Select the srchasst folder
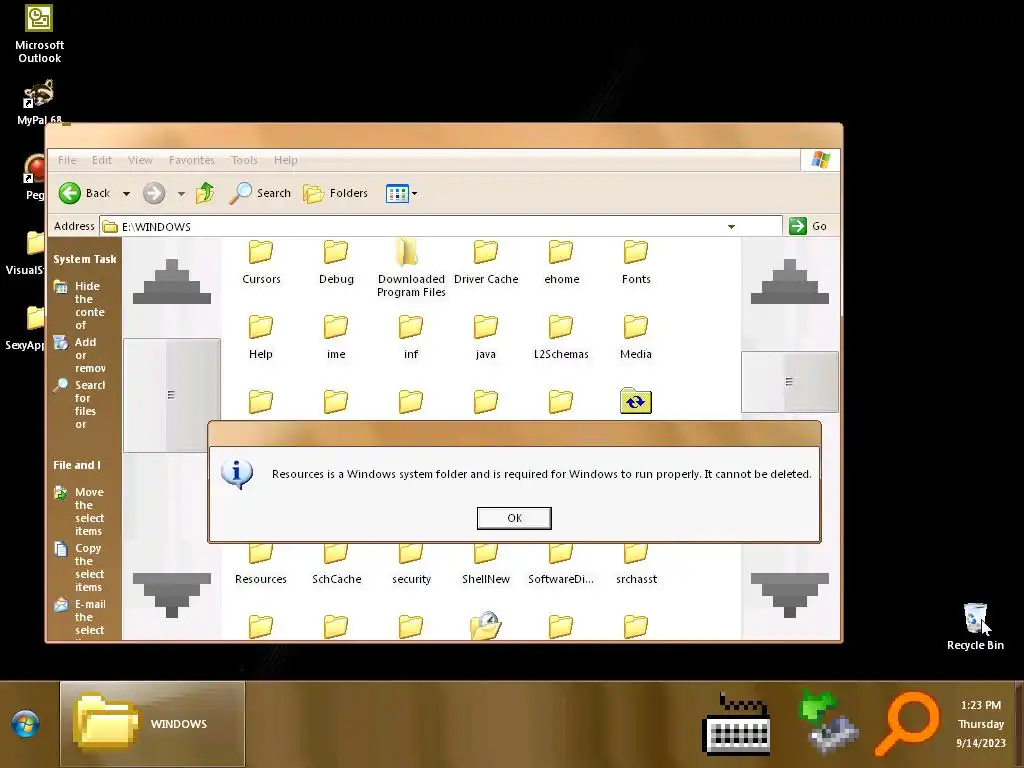 coord(636,565)
